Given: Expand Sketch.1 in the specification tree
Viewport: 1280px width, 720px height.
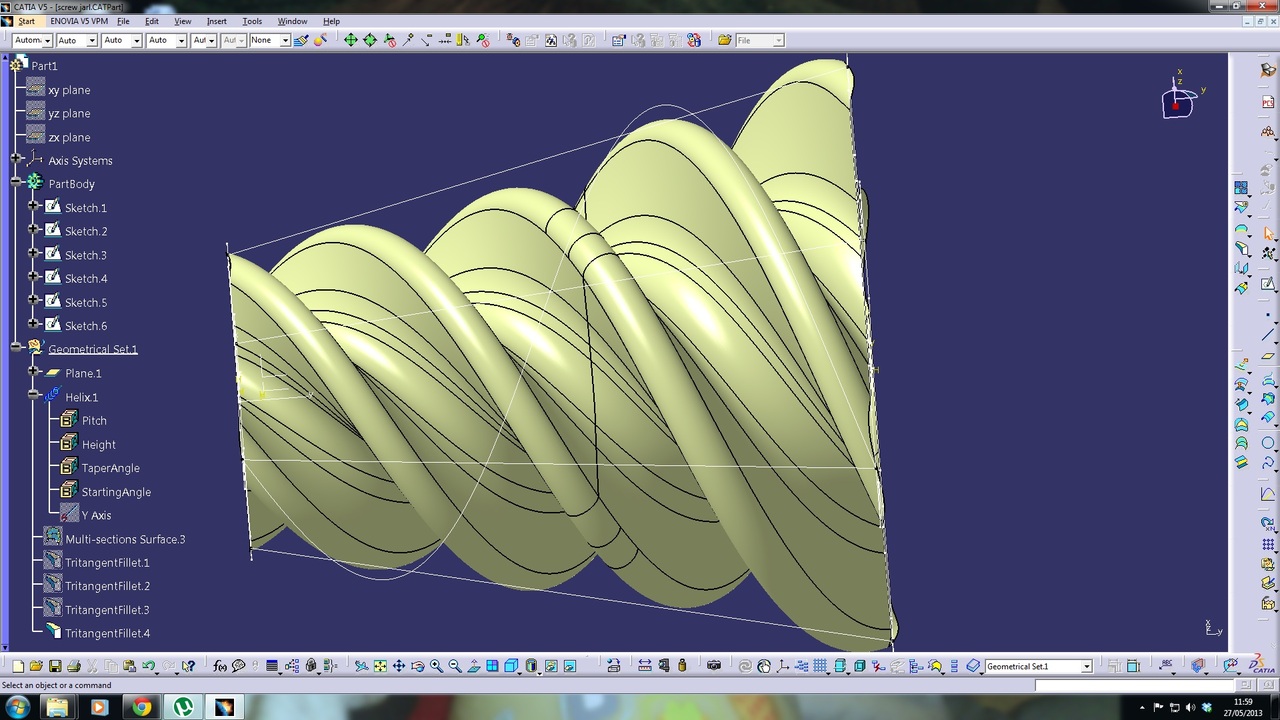Looking at the screenshot, I should coord(33,206).
